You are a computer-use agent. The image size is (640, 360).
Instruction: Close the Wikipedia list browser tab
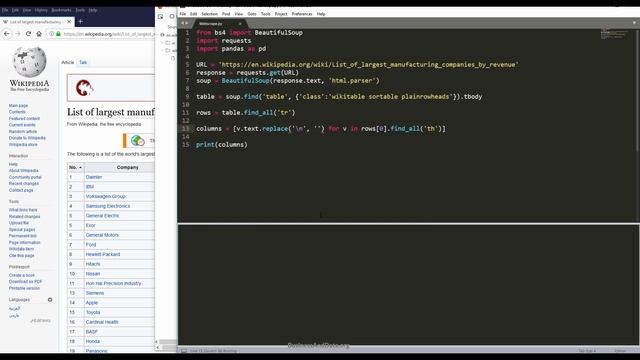point(69,22)
